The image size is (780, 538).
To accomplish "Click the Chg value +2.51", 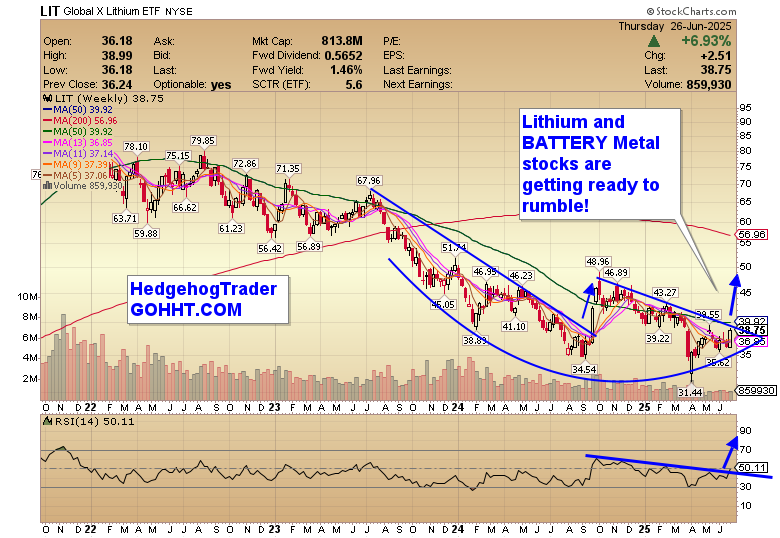I will pos(716,55).
